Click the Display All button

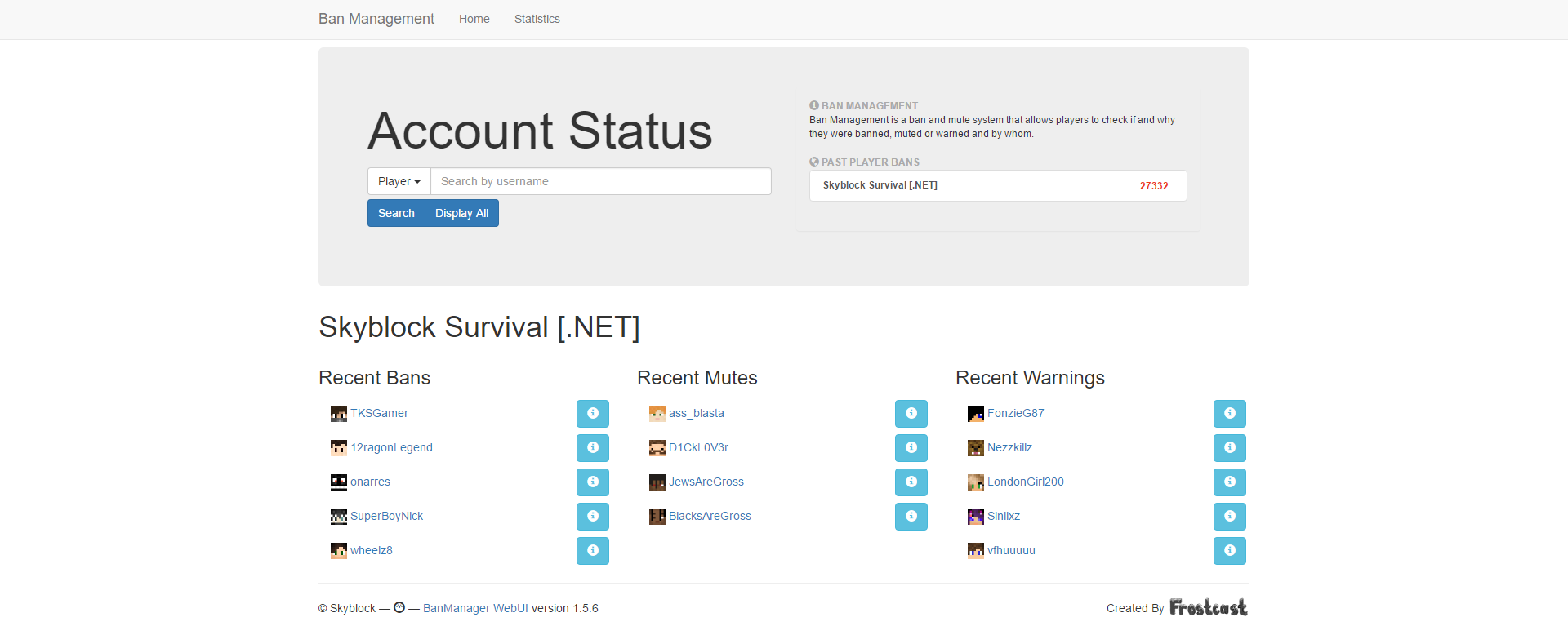[462, 213]
